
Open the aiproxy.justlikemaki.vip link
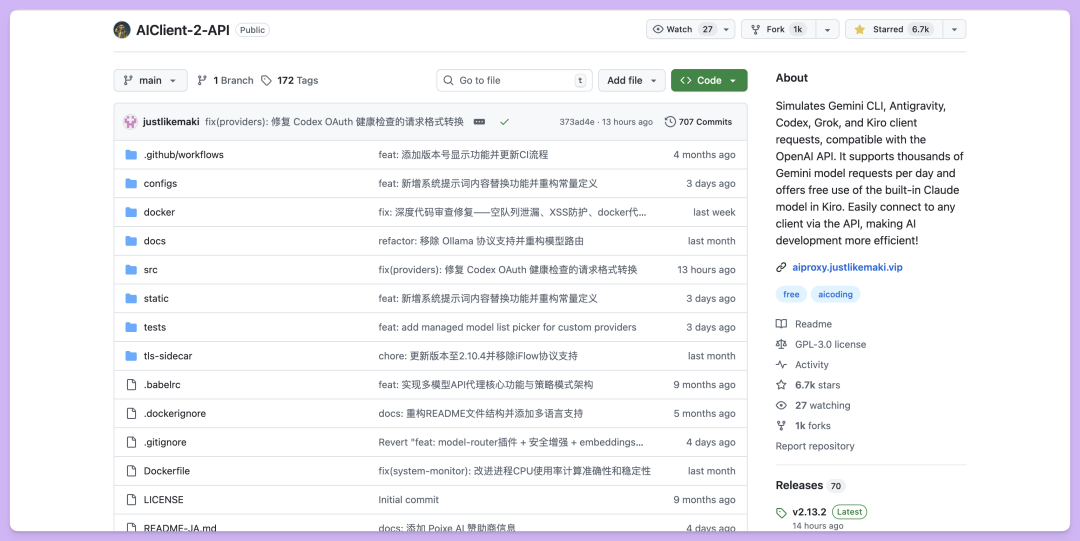pyautogui.click(x=846, y=267)
